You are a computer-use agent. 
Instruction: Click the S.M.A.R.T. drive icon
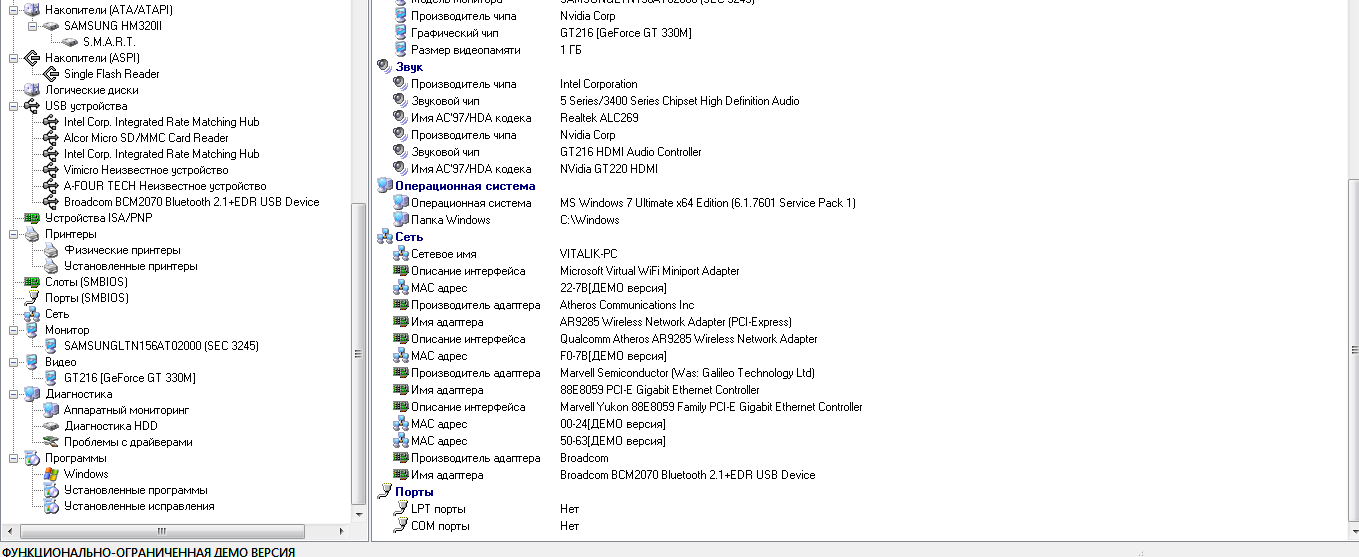click(x=70, y=42)
